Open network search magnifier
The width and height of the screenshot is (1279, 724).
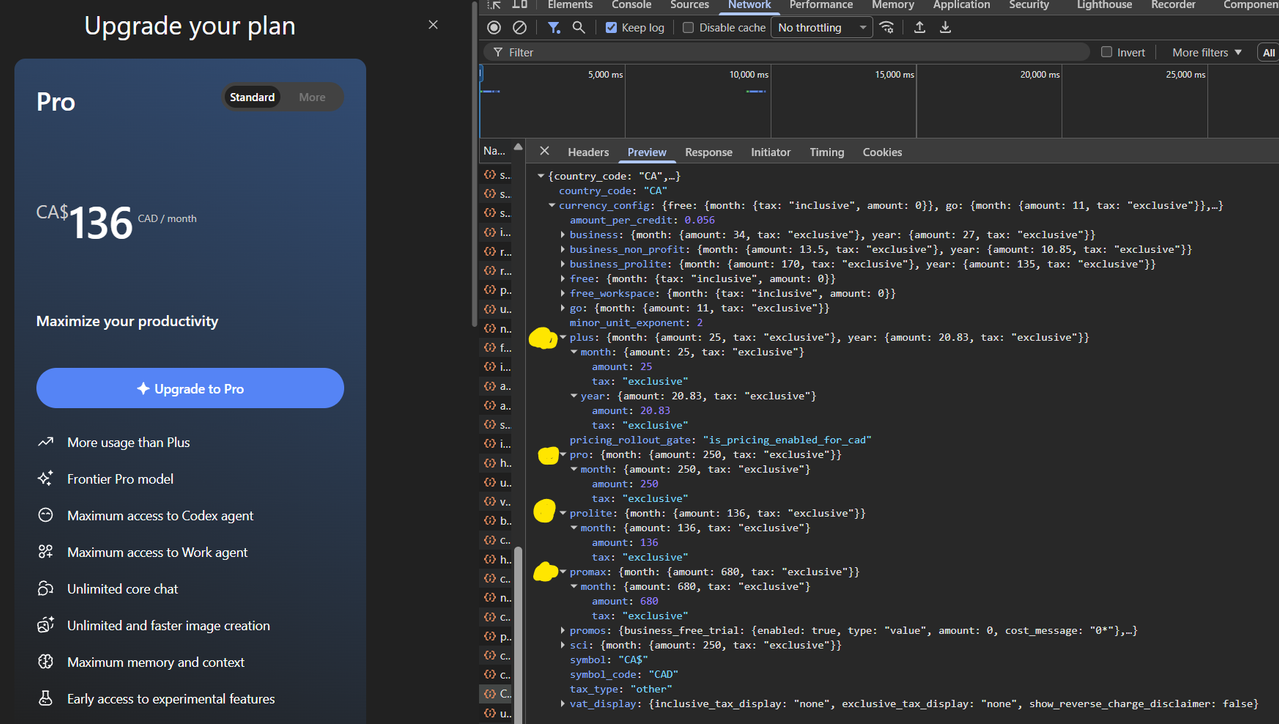click(578, 28)
